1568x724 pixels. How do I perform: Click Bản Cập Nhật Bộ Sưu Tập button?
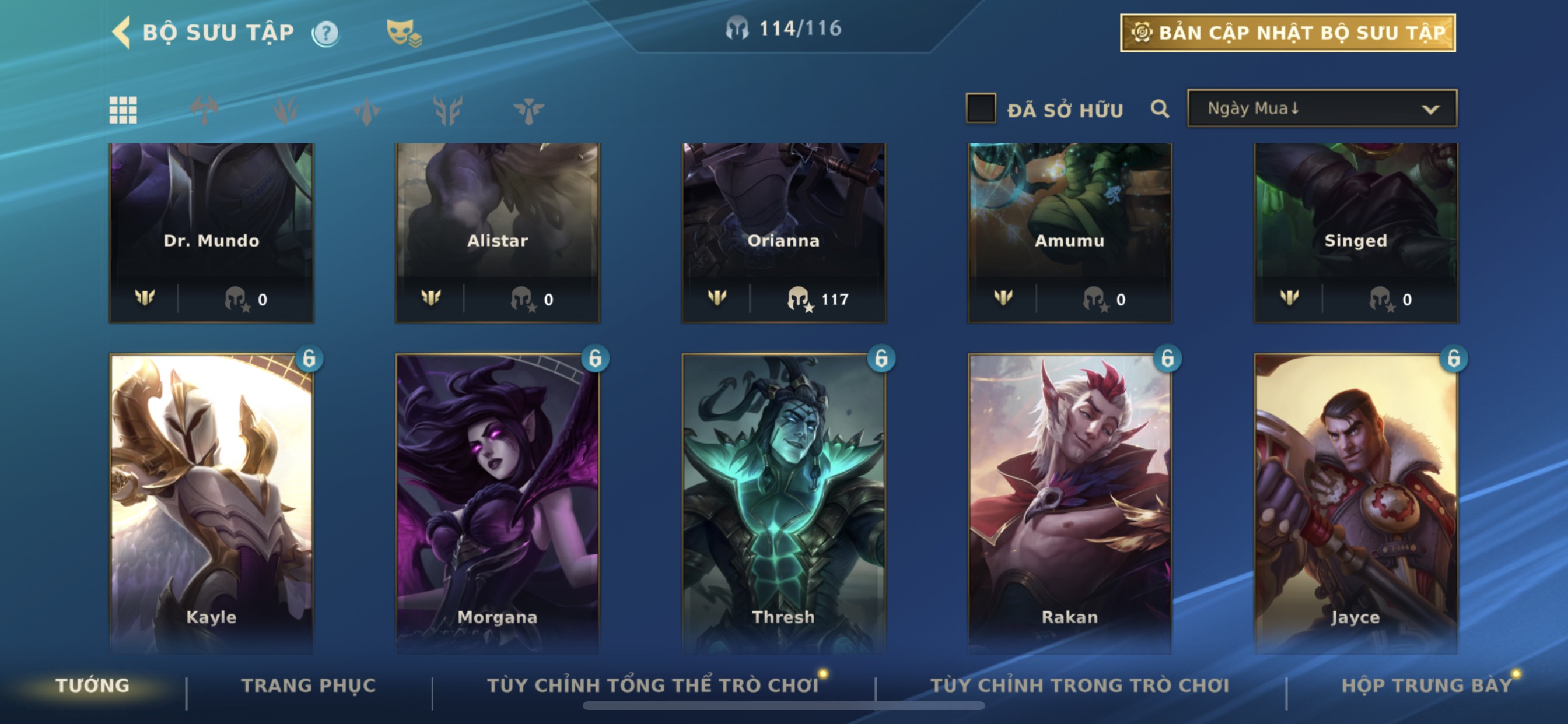1288,33
